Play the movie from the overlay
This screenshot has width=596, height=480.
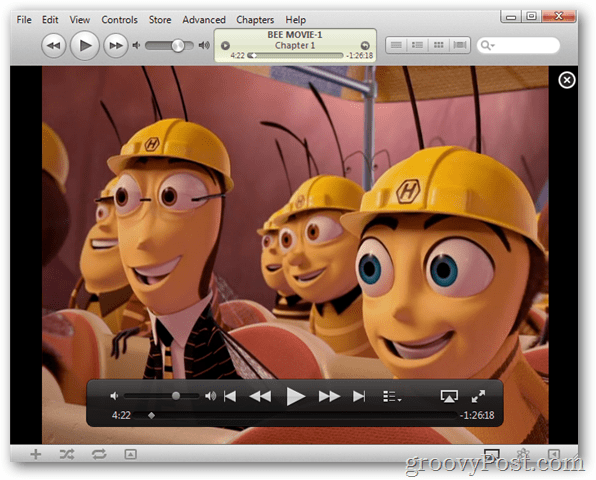click(x=296, y=396)
